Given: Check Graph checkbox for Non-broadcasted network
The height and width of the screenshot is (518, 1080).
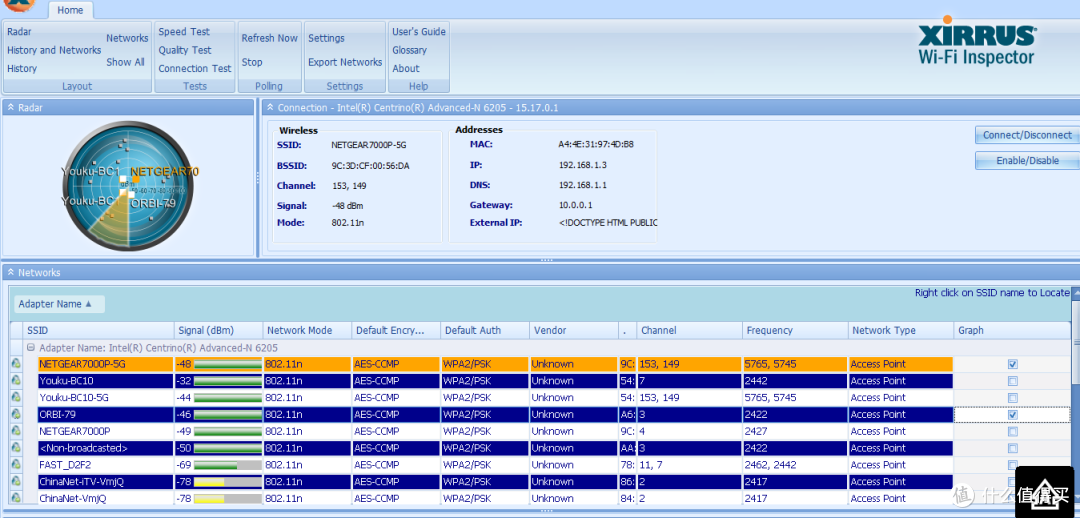Looking at the screenshot, I should click(x=1012, y=448).
